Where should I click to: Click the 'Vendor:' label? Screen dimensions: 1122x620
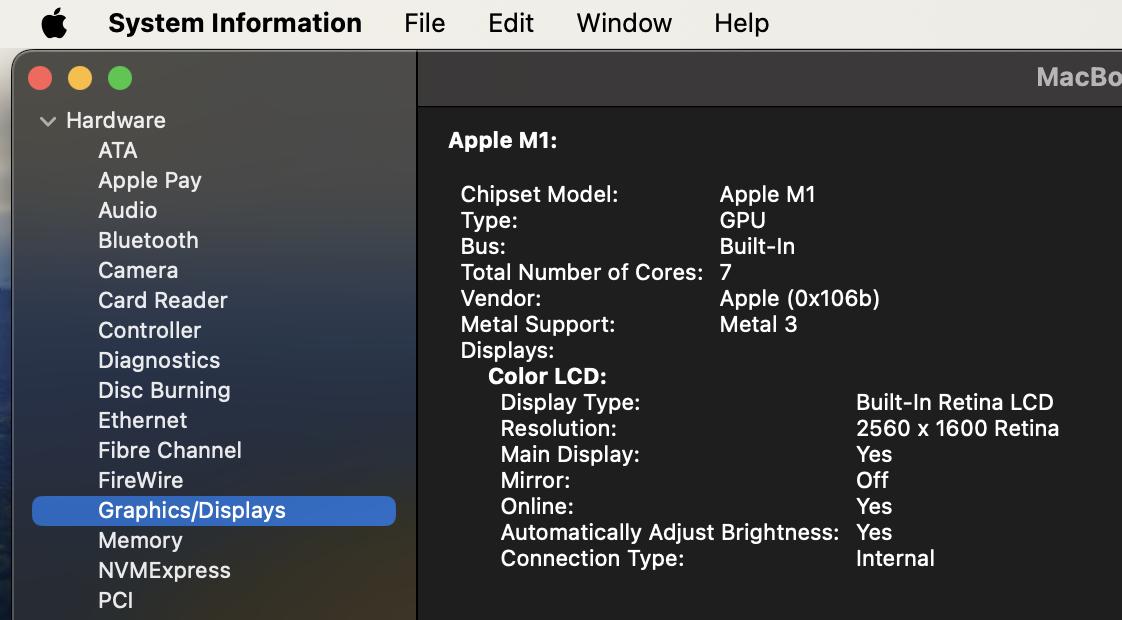click(501, 299)
